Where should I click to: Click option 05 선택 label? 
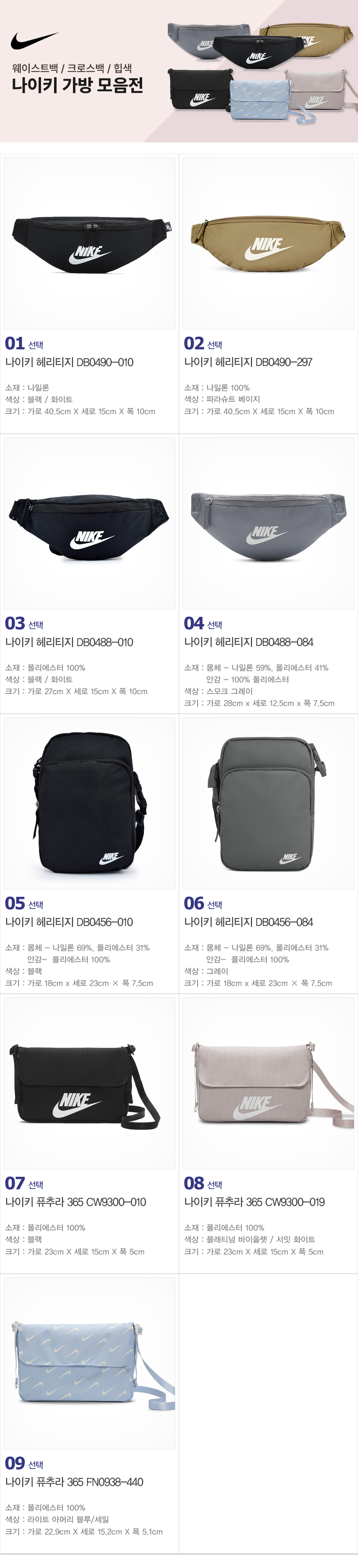24,903
